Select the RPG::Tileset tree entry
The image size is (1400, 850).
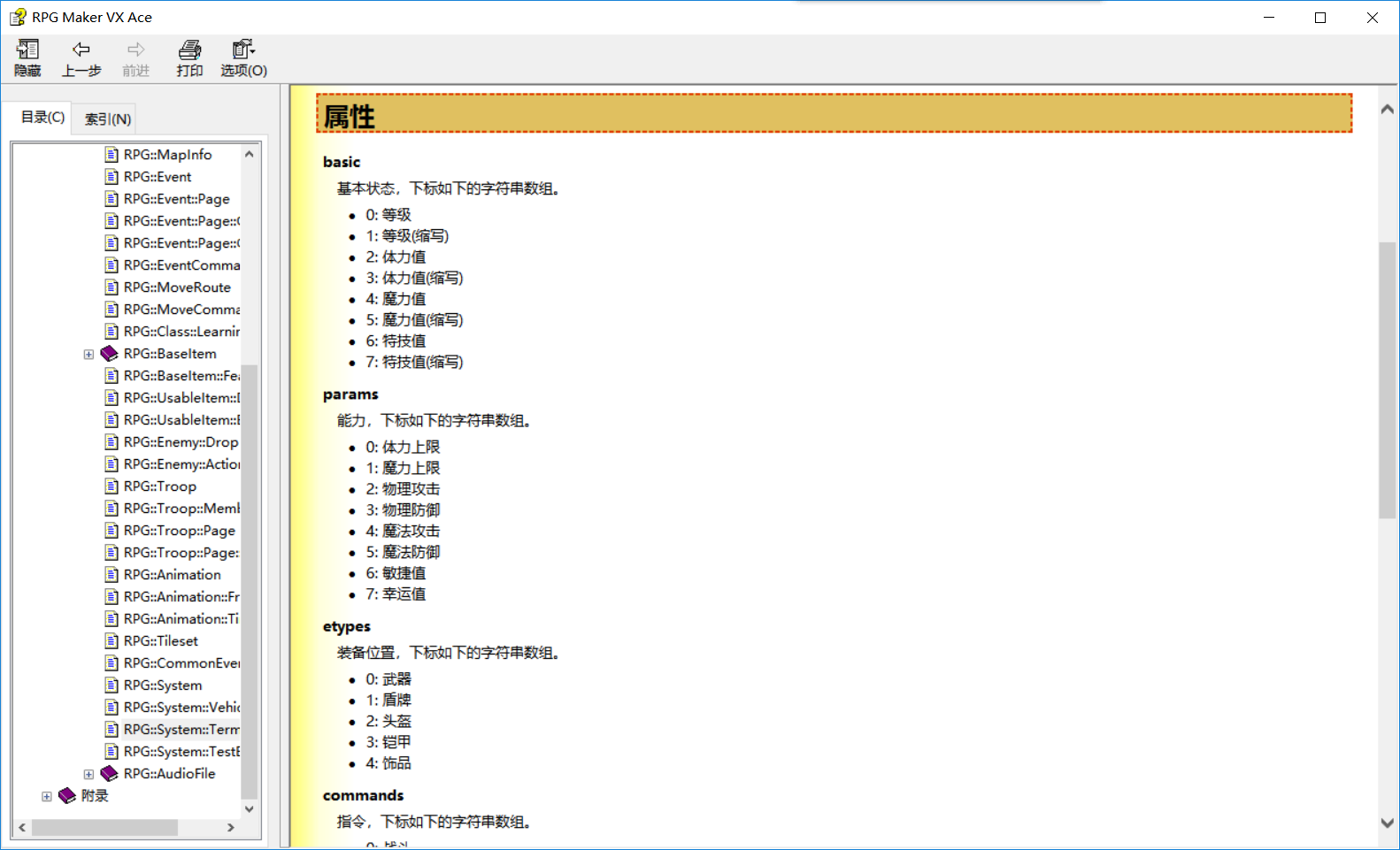[161, 641]
